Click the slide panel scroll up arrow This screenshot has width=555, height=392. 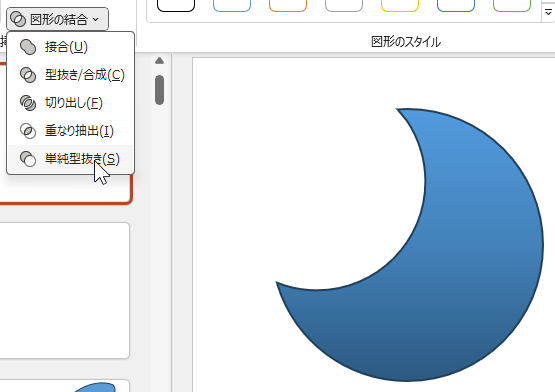159,61
